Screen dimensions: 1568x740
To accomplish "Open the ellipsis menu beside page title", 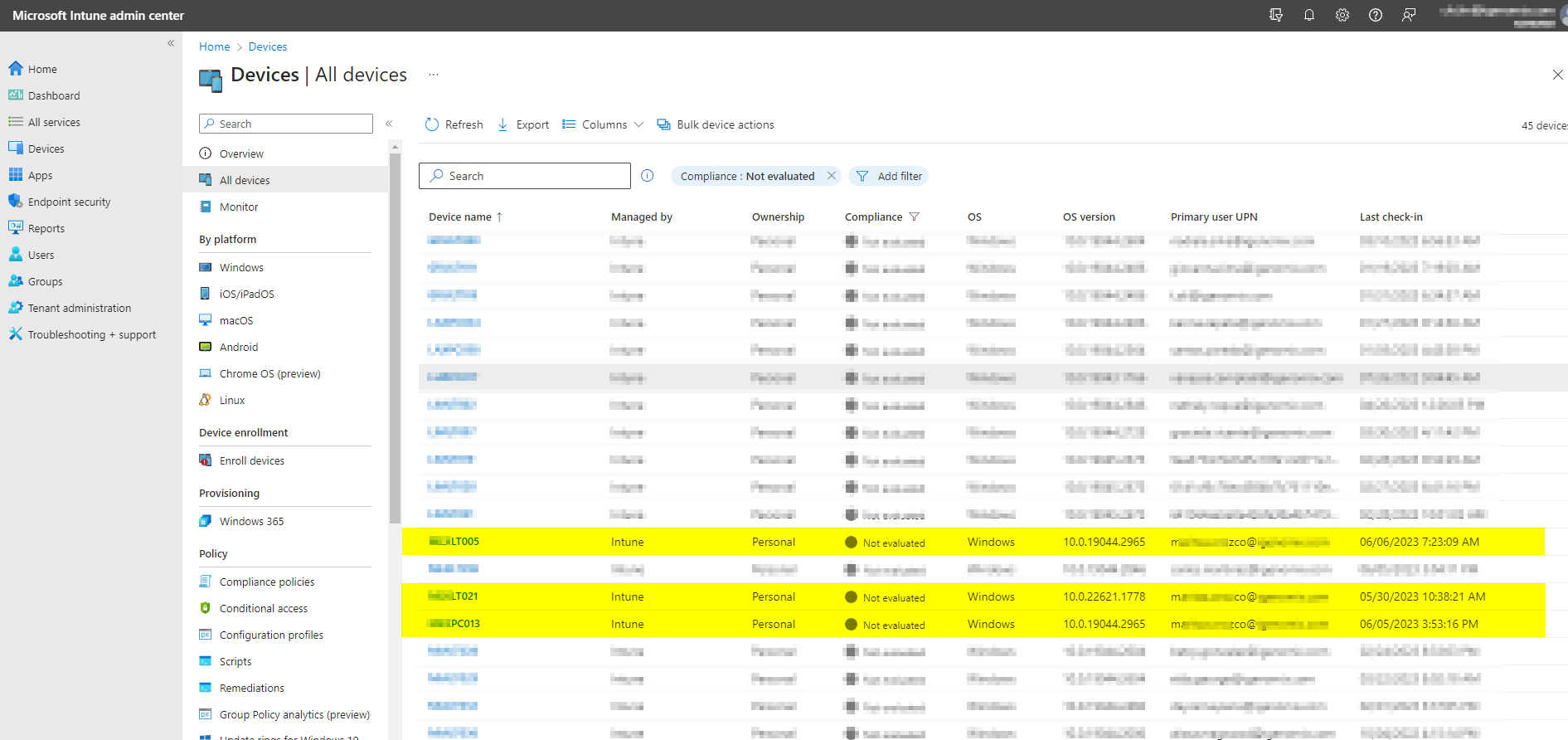I will pyautogui.click(x=434, y=75).
